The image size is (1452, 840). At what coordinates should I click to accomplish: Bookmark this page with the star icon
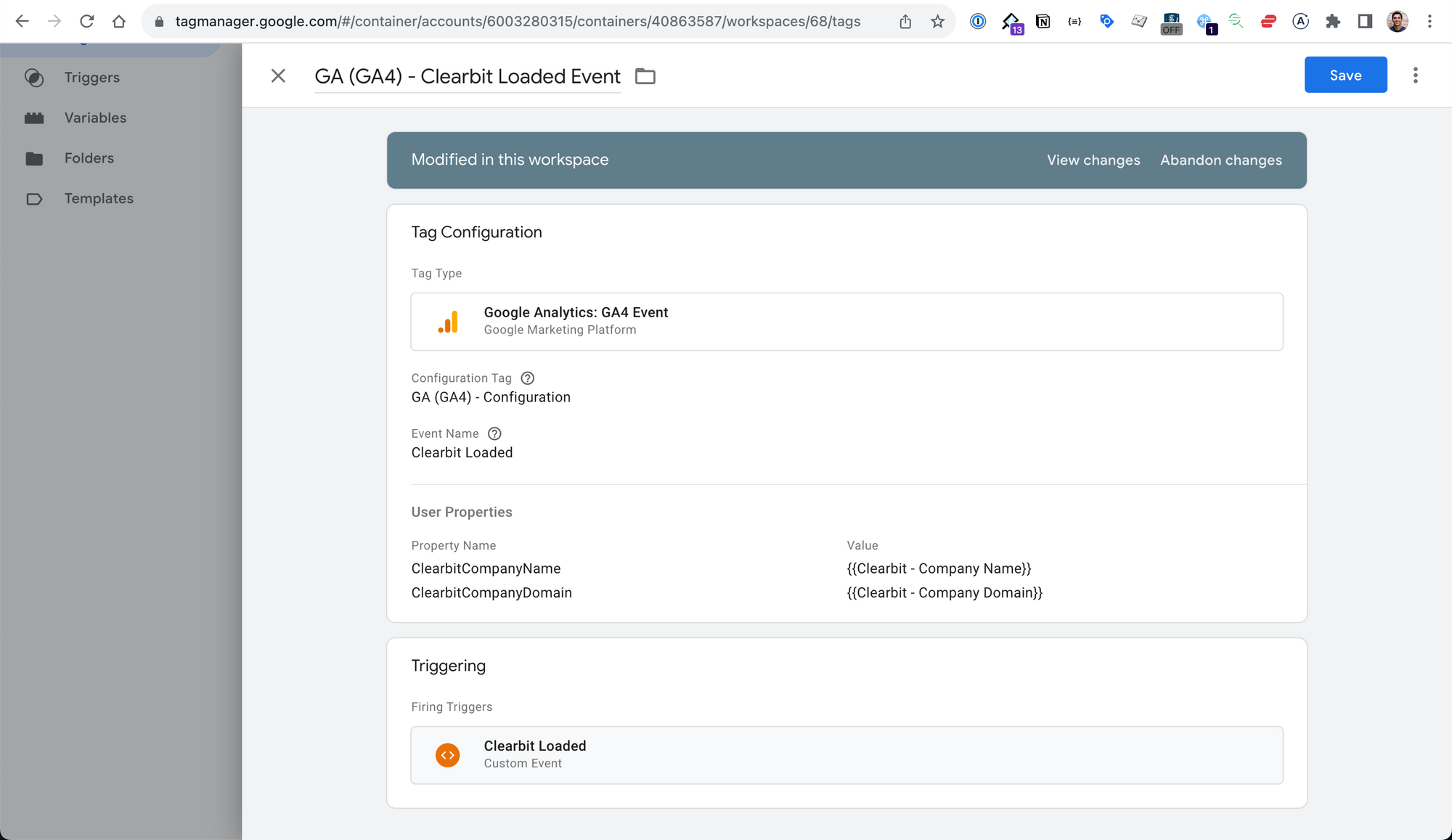937,22
